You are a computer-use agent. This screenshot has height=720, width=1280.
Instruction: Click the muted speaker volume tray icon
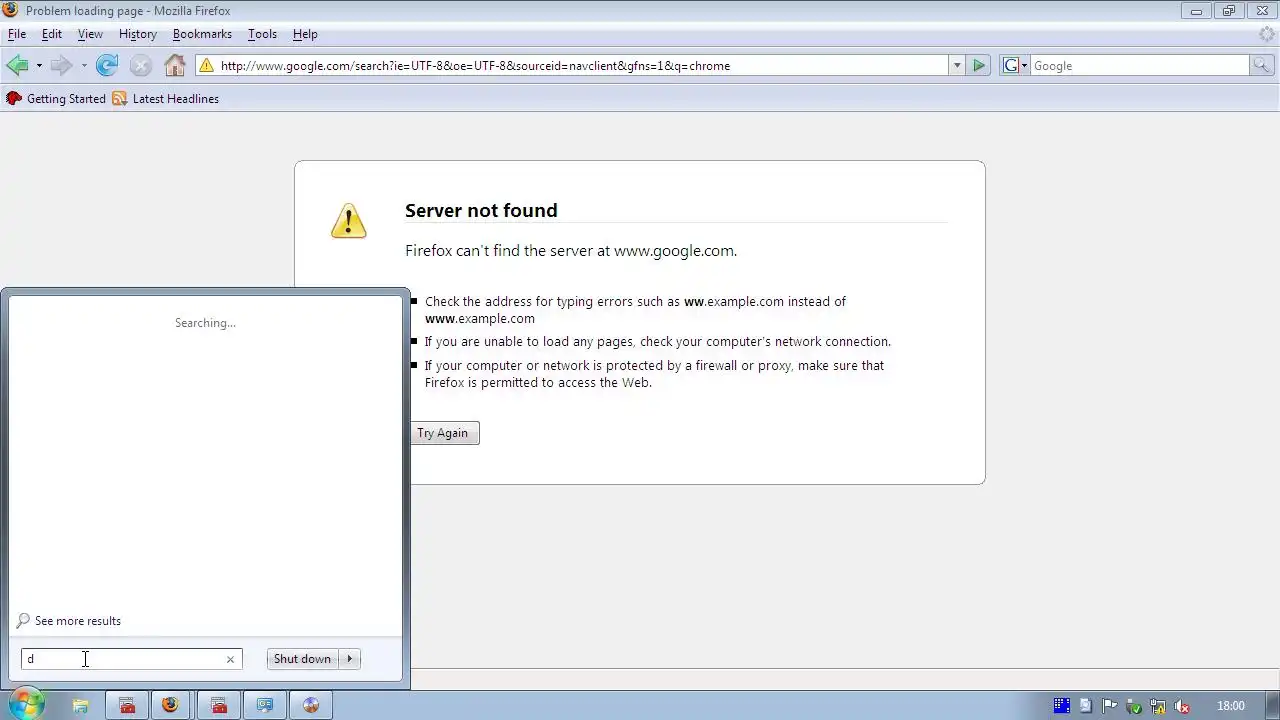coord(1181,706)
